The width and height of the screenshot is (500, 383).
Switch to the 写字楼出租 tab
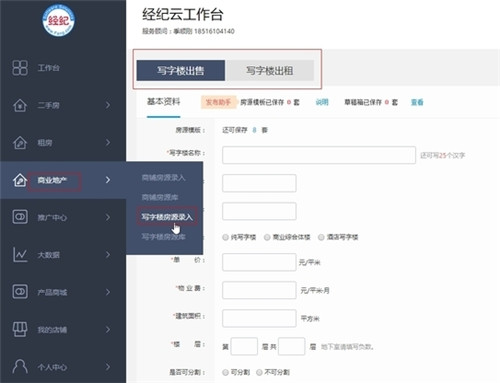(269, 70)
